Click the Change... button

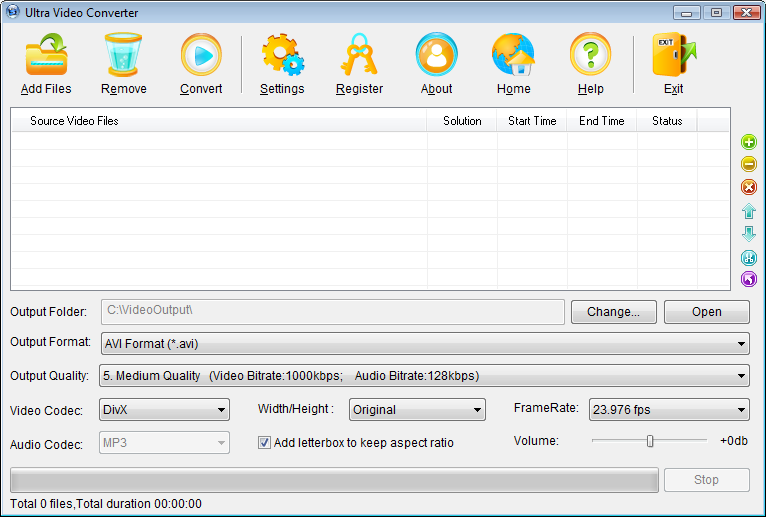click(x=614, y=312)
